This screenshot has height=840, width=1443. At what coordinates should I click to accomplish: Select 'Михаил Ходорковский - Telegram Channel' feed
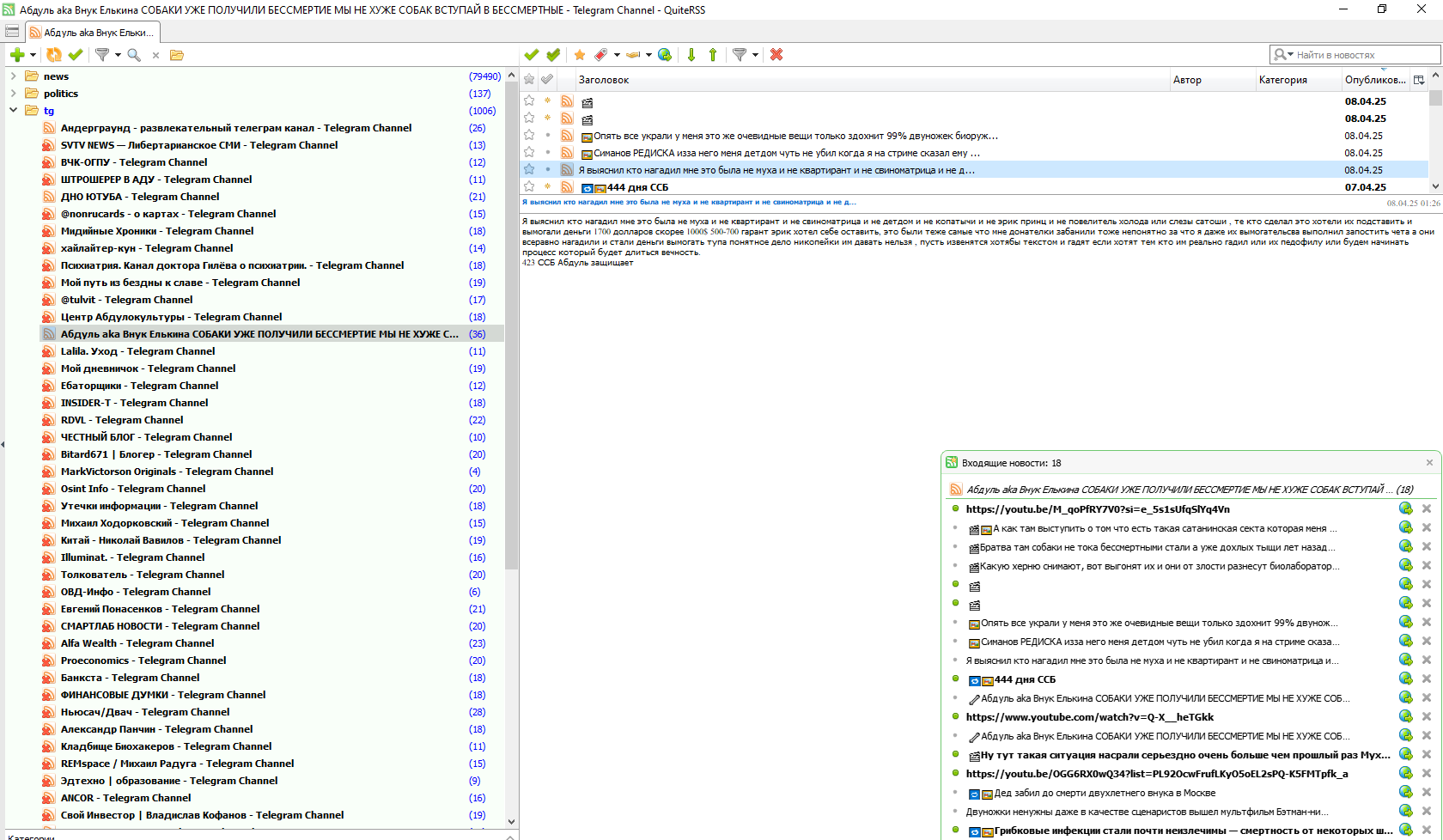pos(165,523)
